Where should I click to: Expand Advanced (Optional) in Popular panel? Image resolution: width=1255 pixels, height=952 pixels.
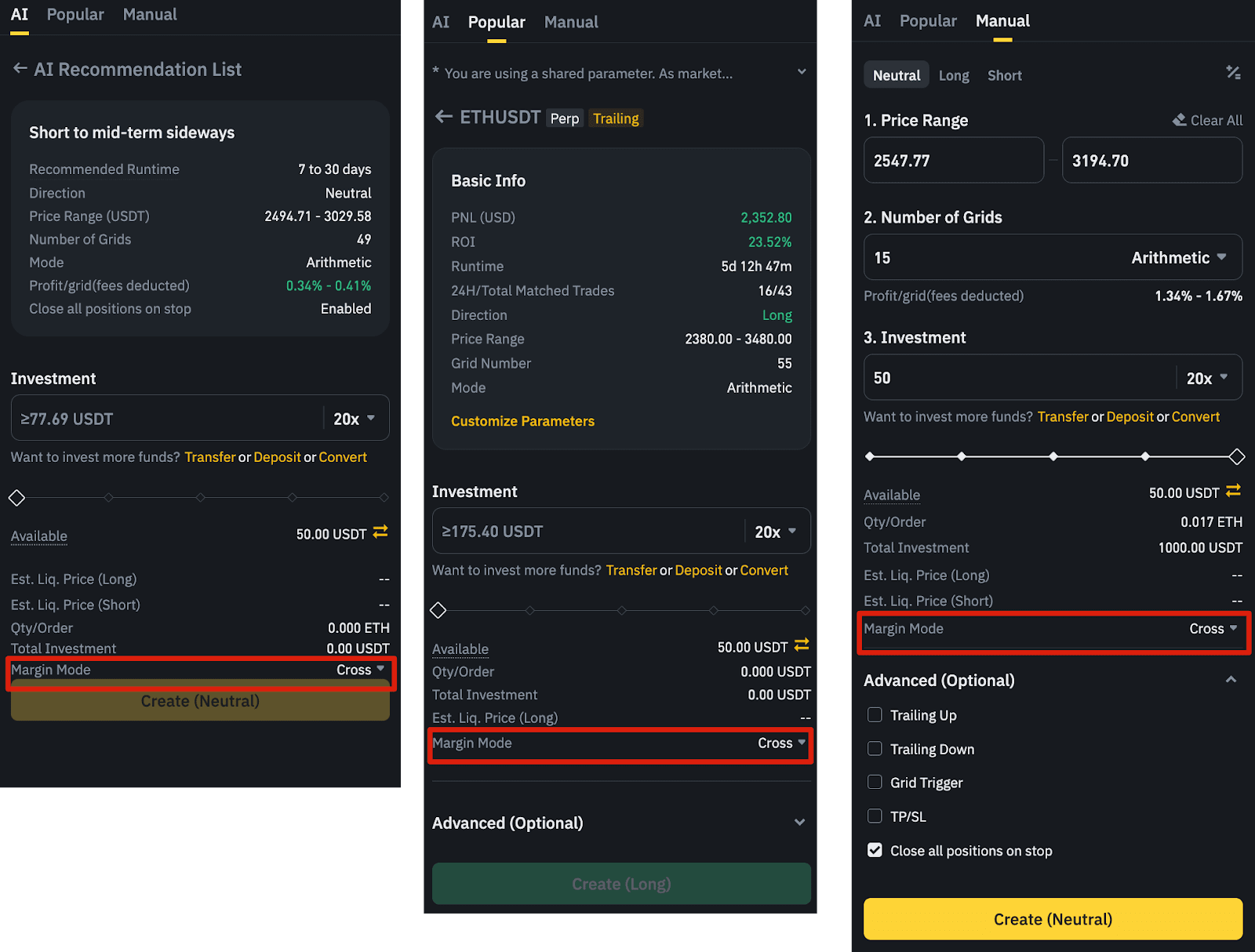[799, 823]
